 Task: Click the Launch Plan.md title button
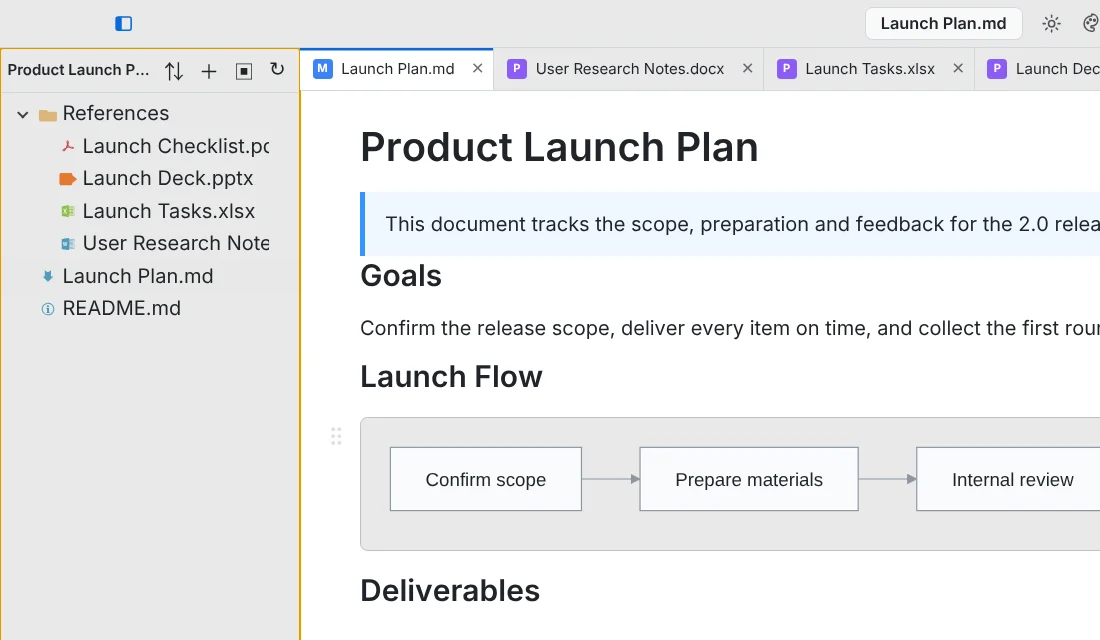[943, 24]
